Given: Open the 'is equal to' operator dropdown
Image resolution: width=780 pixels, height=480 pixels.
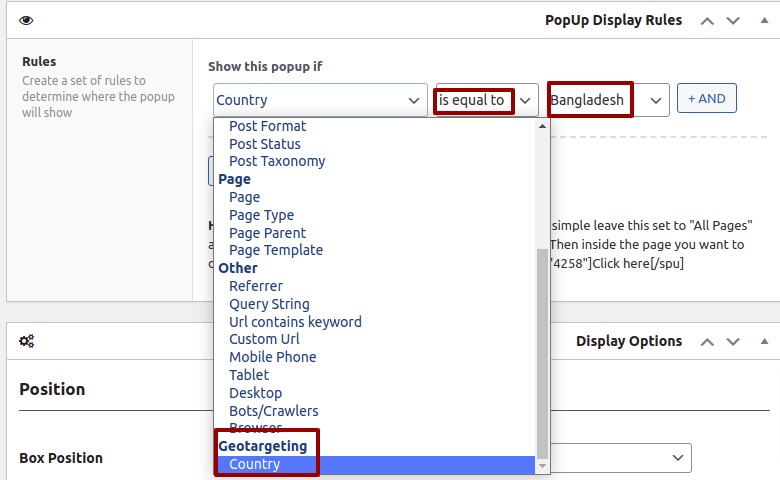Looking at the screenshot, I should [487, 100].
